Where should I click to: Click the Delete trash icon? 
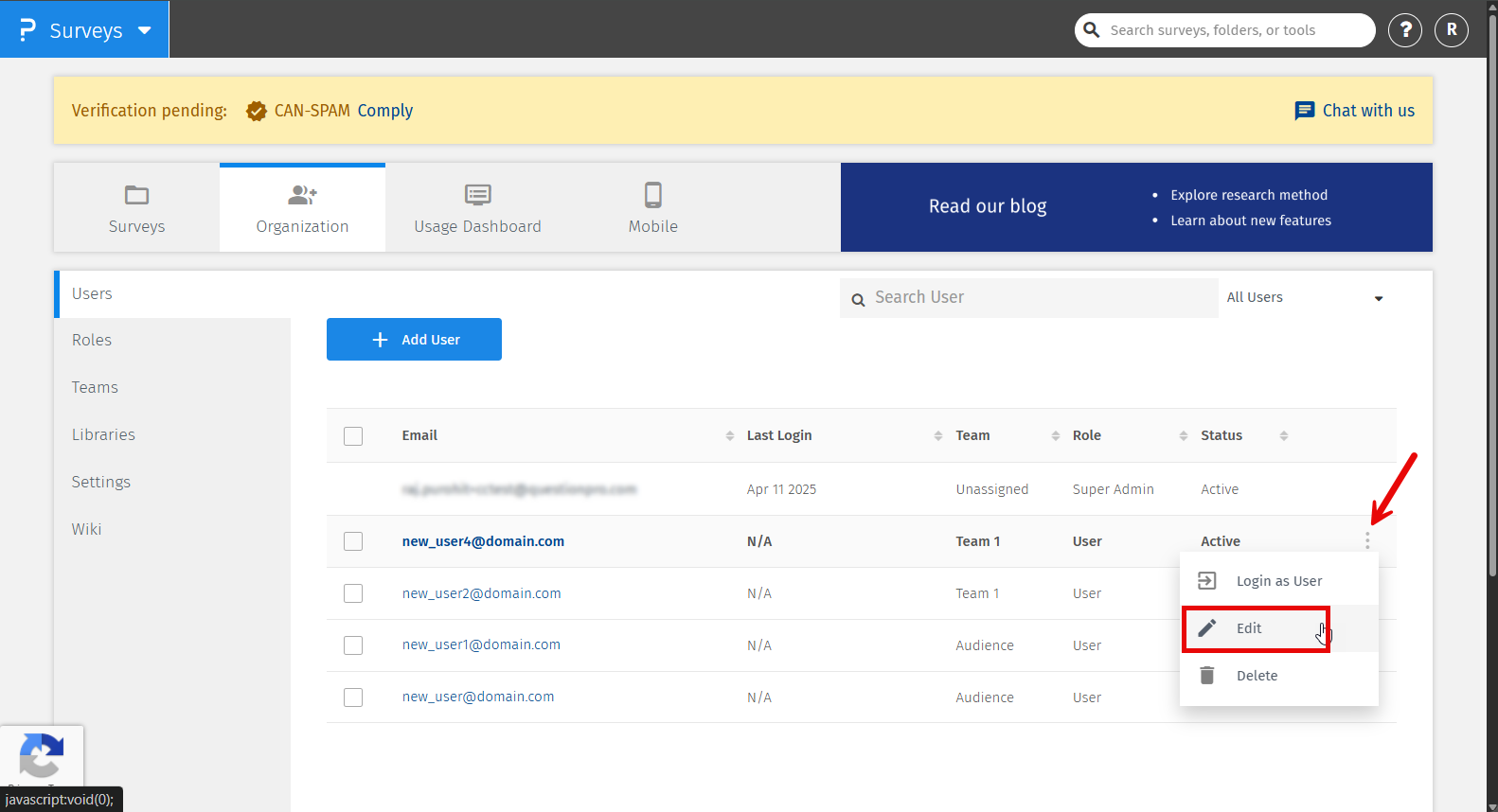tap(1207, 676)
